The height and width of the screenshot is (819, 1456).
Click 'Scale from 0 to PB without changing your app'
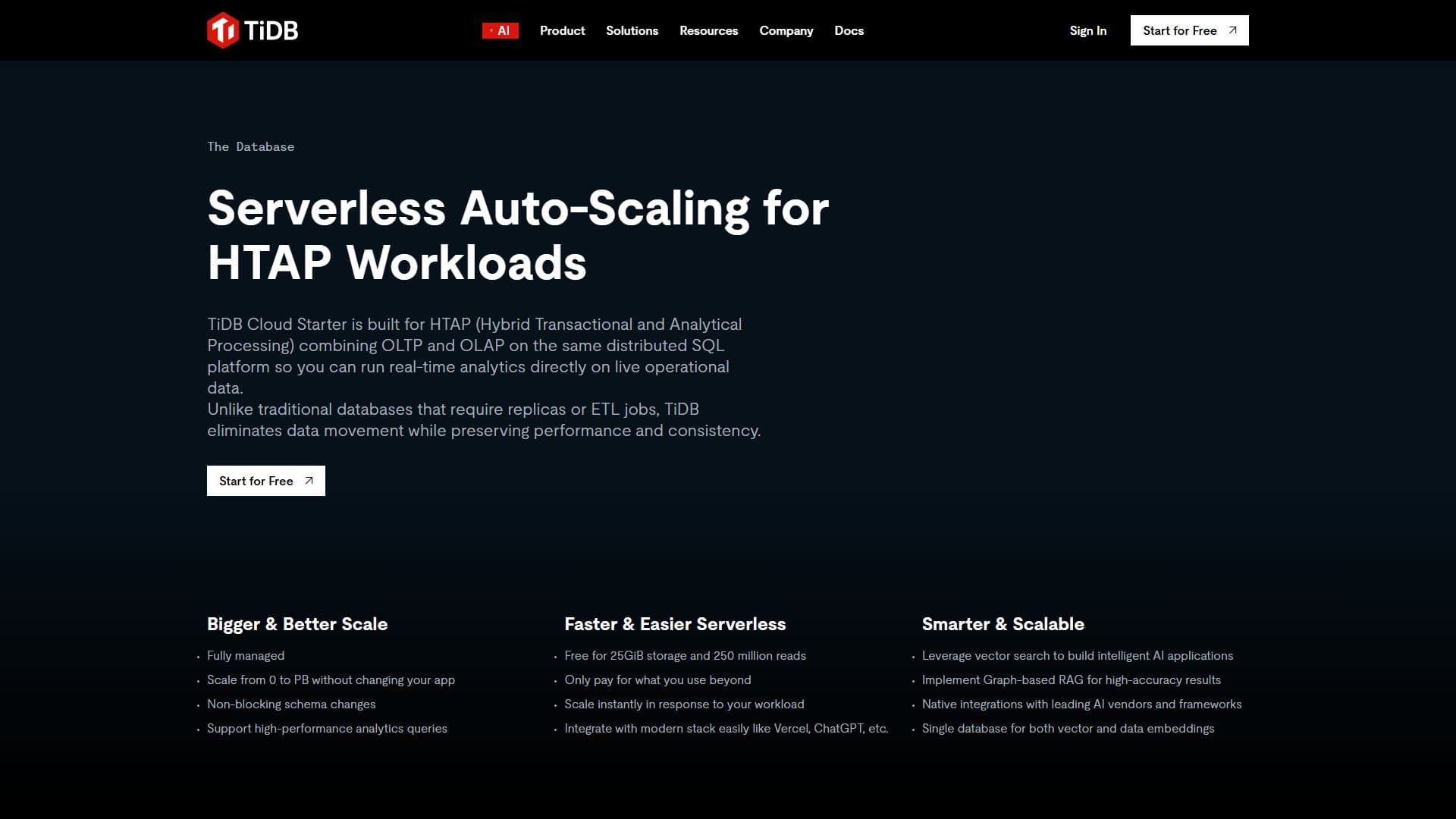point(331,680)
